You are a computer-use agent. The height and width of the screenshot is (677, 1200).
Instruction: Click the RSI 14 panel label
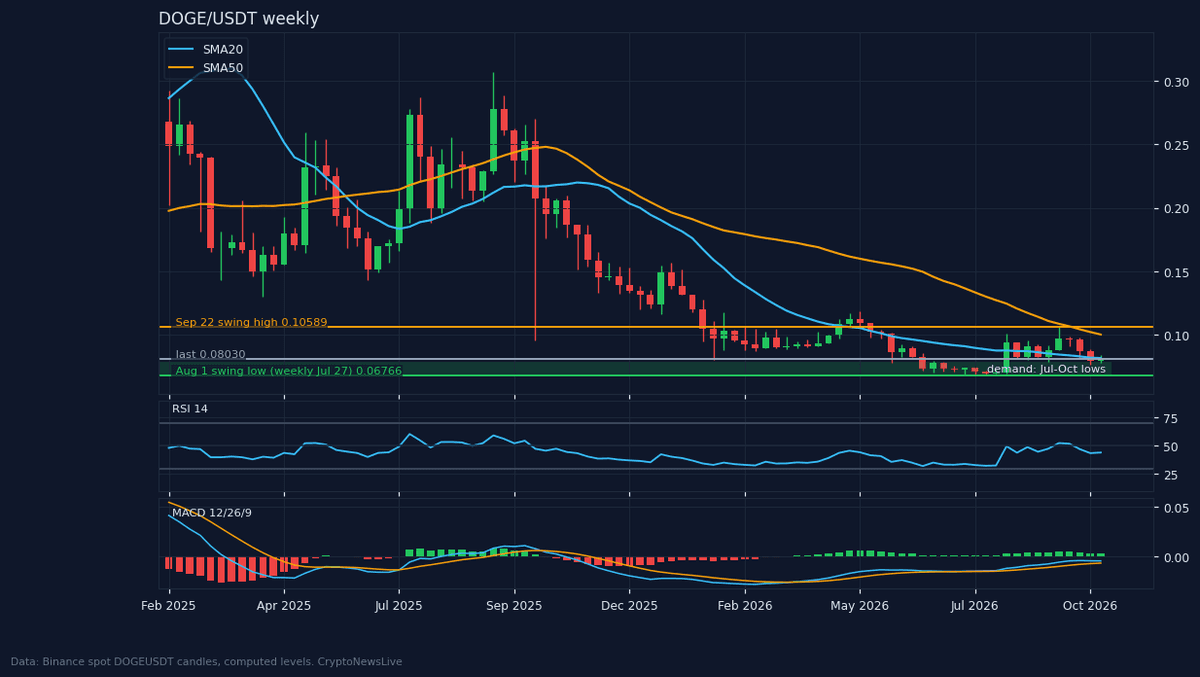click(190, 409)
